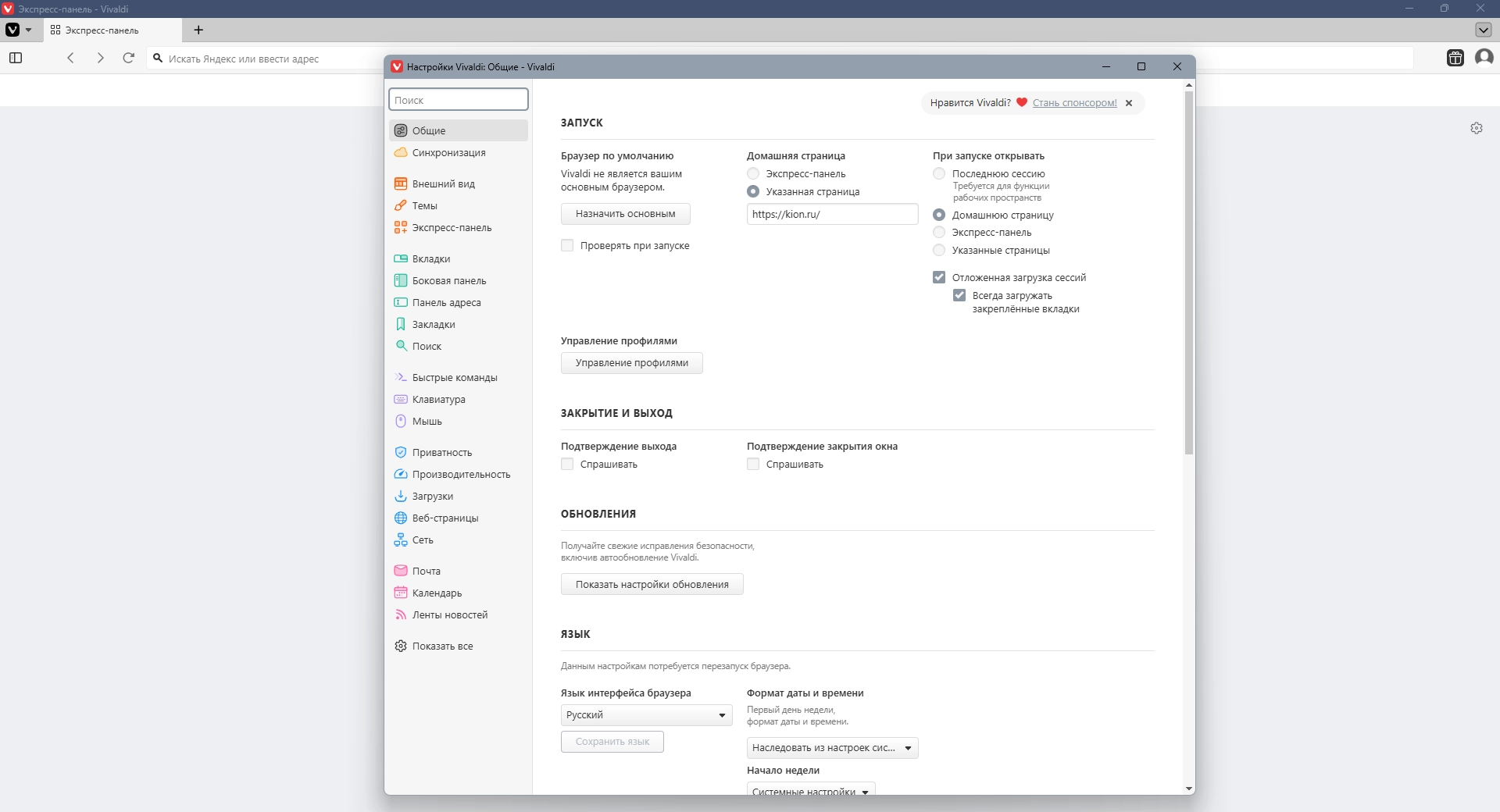Image resolution: width=1500 pixels, height=812 pixels.
Task: Open the Network (Сеть) settings icon
Action: pyautogui.click(x=401, y=540)
